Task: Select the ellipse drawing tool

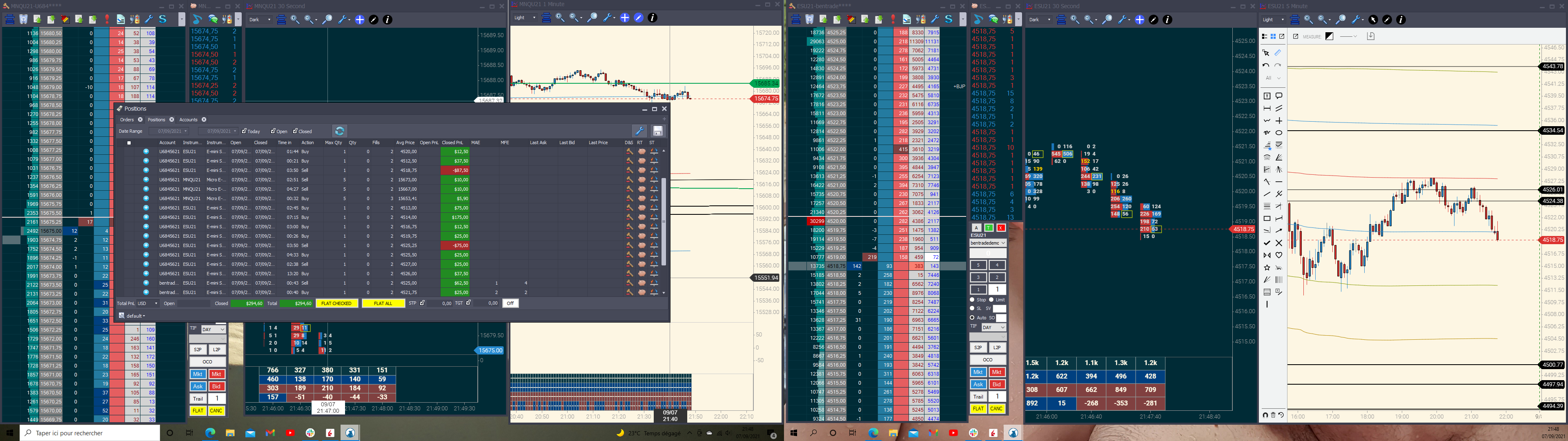Action: click(x=1279, y=133)
